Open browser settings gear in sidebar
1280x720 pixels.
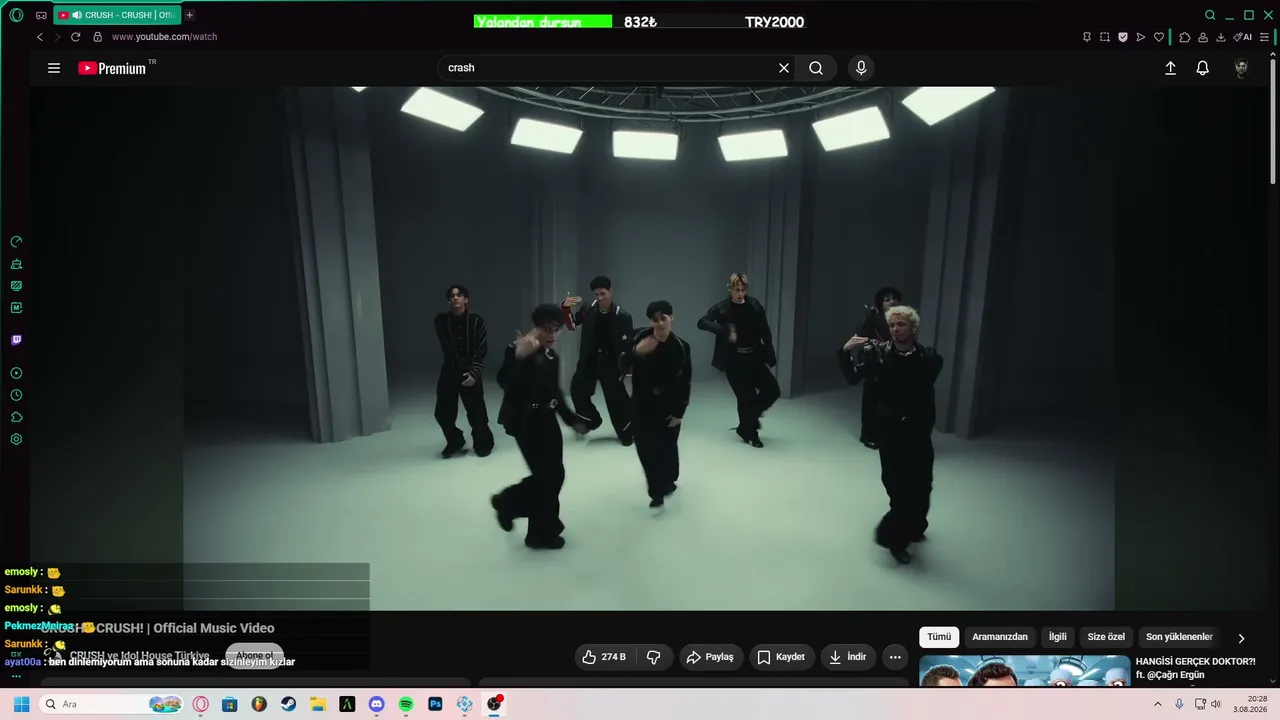point(16,439)
